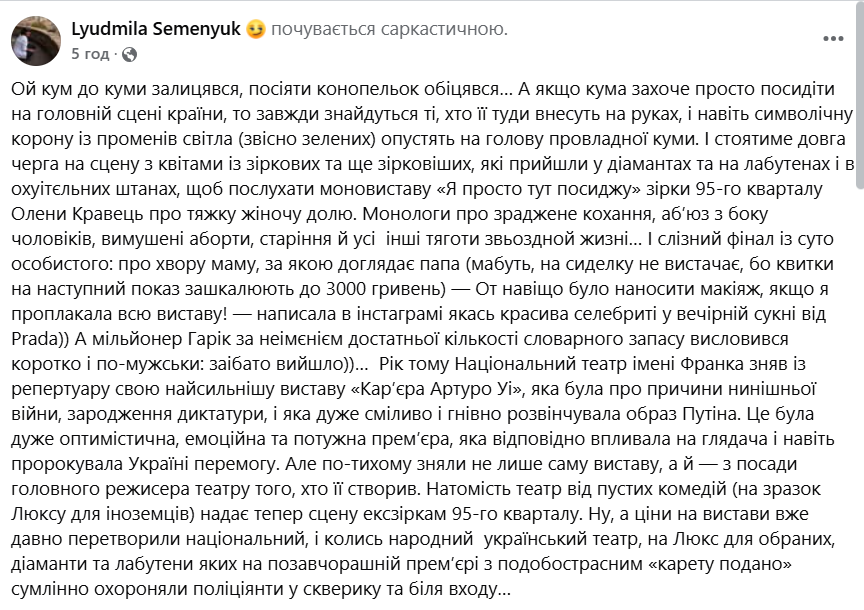
Task: Click the globe public audience icon
Action: tap(129, 53)
